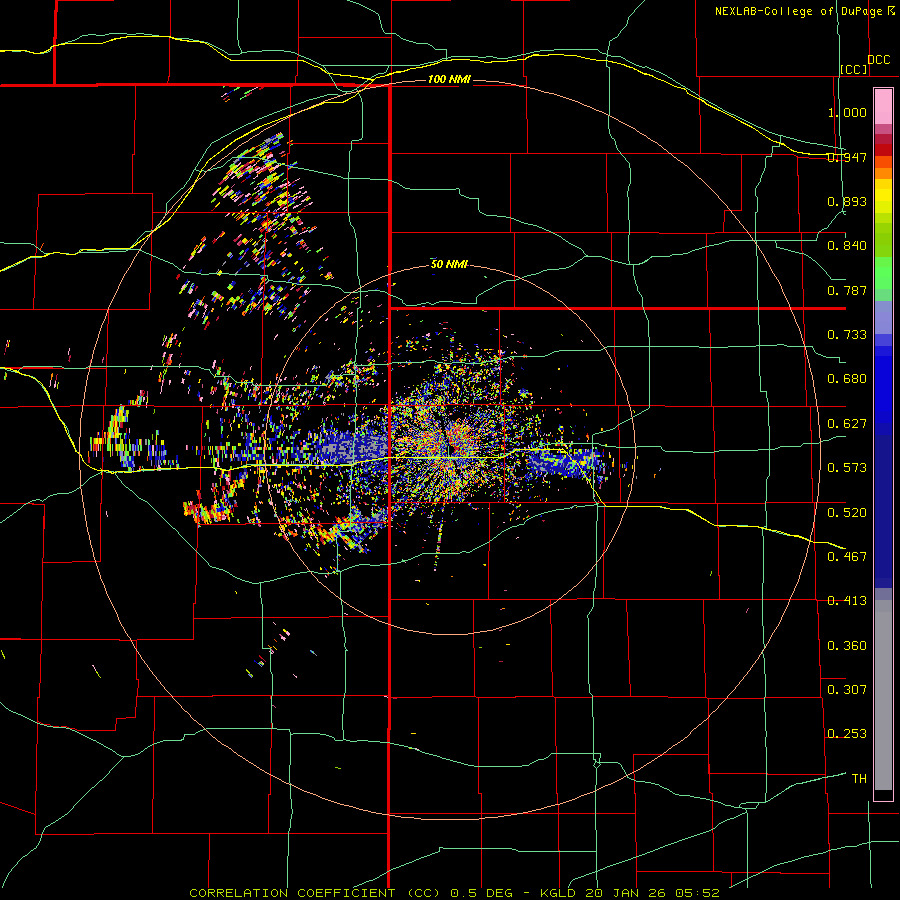Screen dimensions: 900x900
Task: Click the 0.467 scale value
Action: pos(847,557)
